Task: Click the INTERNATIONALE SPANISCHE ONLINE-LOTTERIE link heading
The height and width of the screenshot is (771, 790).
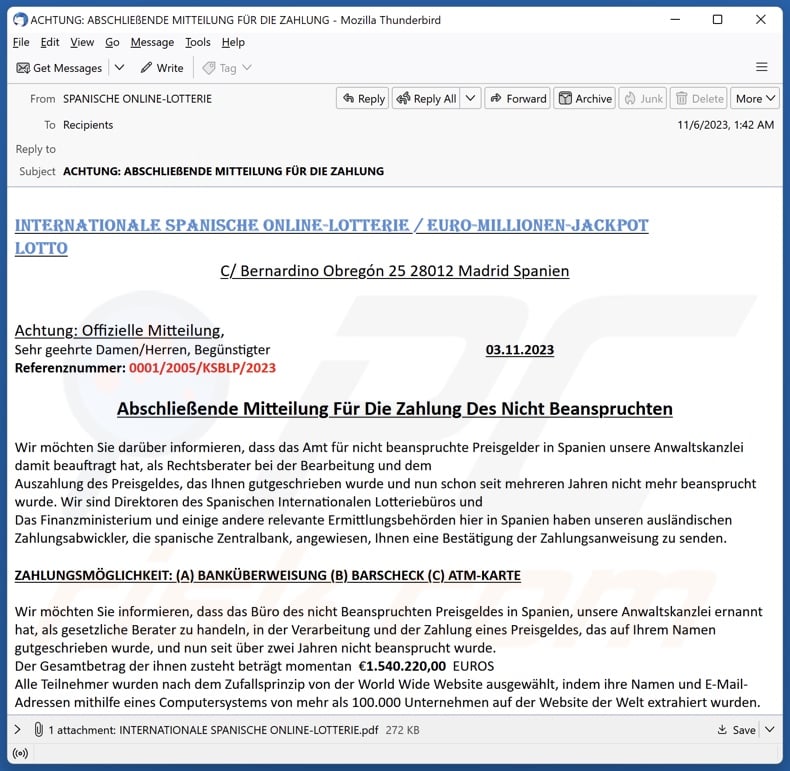Action: click(x=331, y=236)
